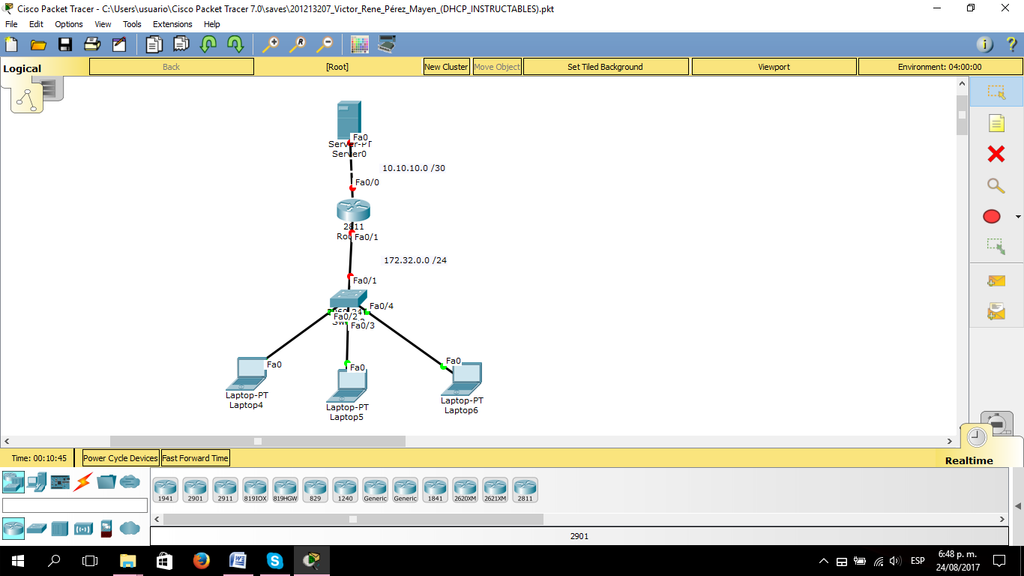Reset the workspace zoom
Screen dimensions: 1024x576
(298, 44)
